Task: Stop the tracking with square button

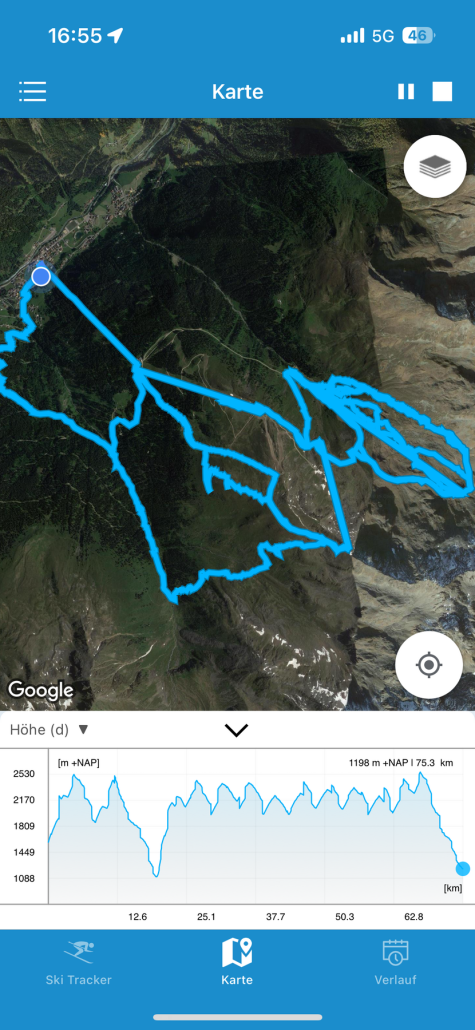Action: click(442, 91)
